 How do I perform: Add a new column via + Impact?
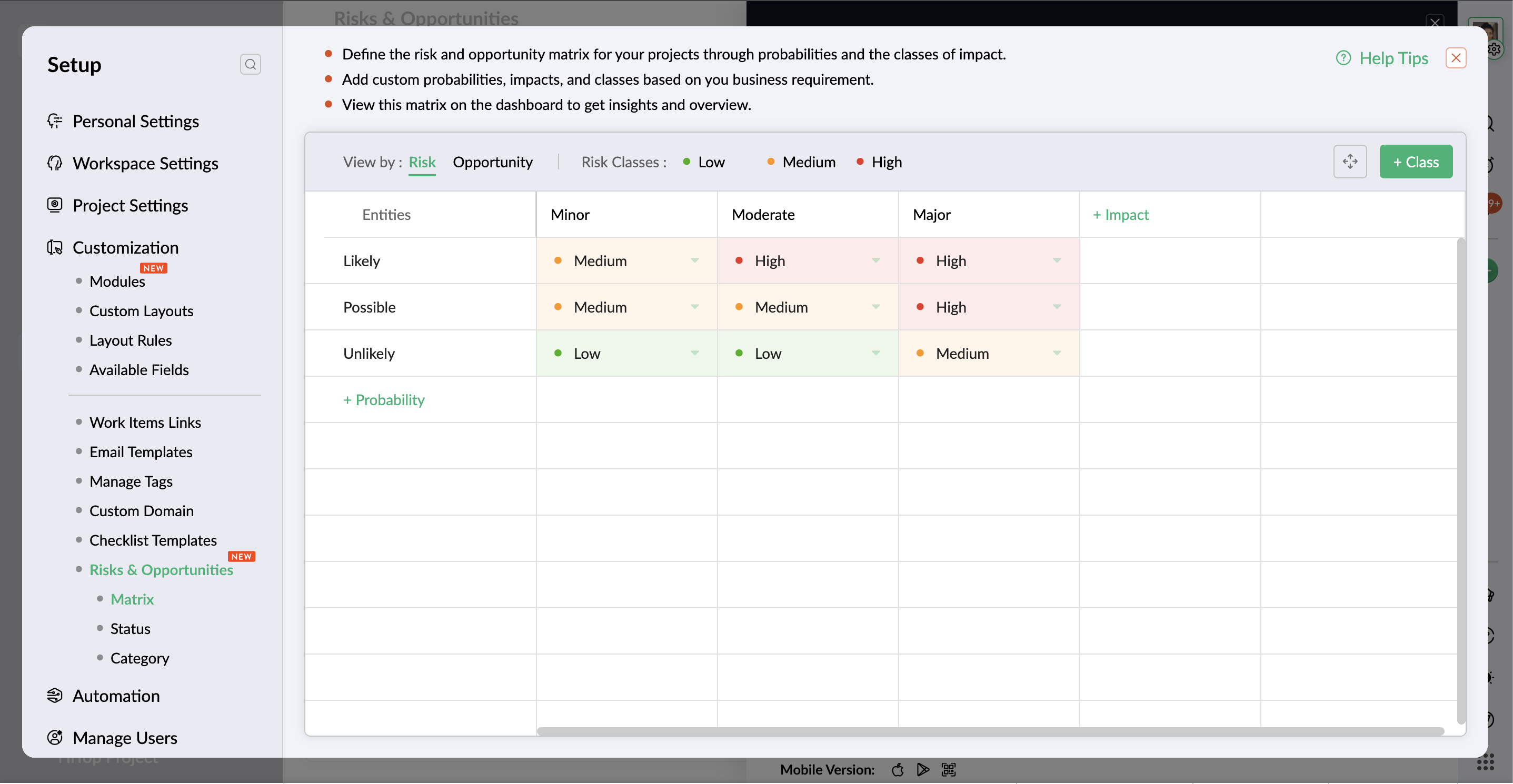pyautogui.click(x=1120, y=214)
